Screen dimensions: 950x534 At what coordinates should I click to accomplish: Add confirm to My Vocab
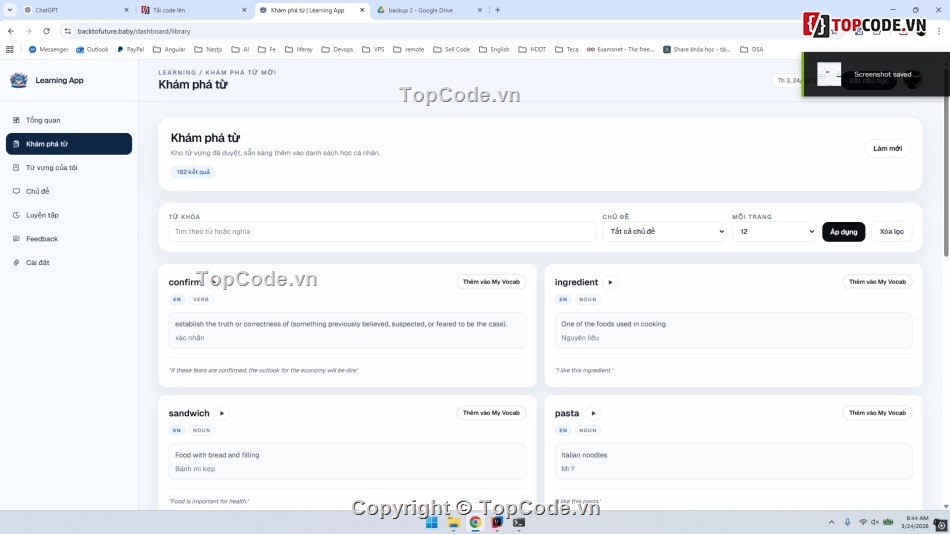click(491, 282)
